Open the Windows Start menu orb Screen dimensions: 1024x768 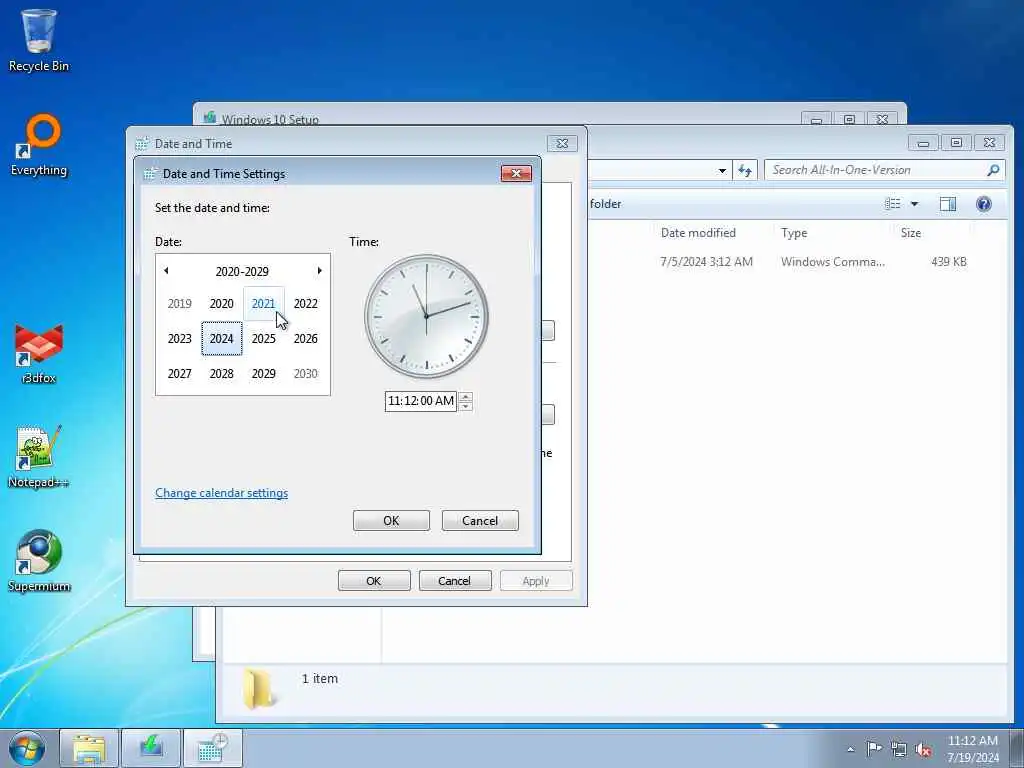27,748
